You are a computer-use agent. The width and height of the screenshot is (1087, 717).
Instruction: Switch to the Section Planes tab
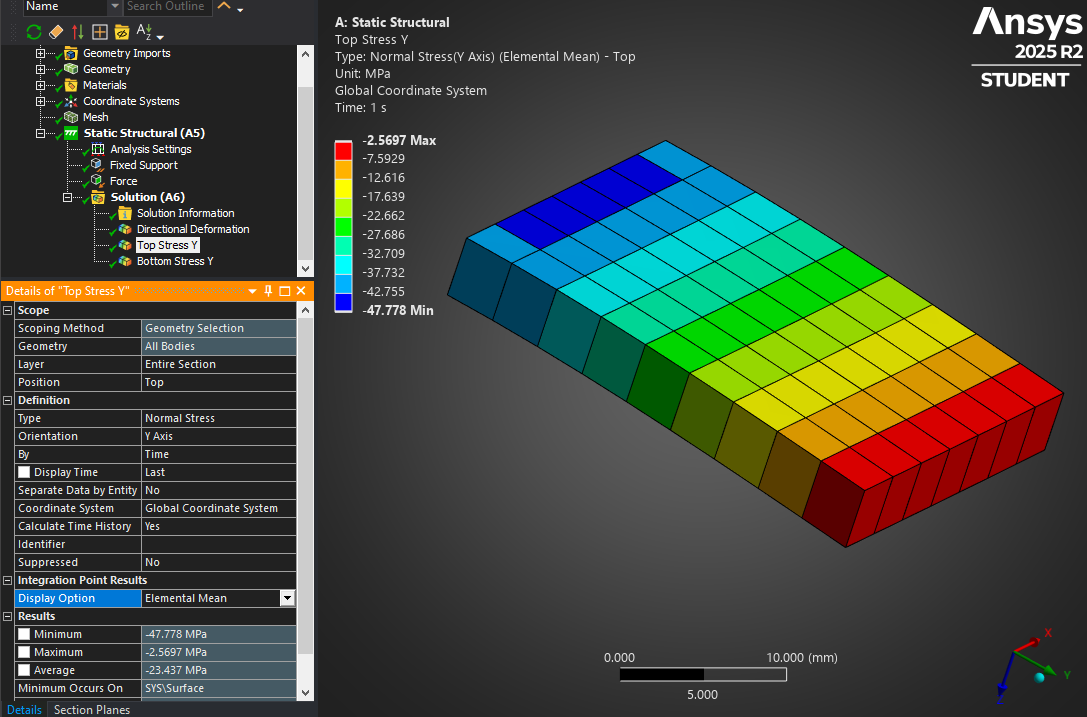(x=91, y=710)
